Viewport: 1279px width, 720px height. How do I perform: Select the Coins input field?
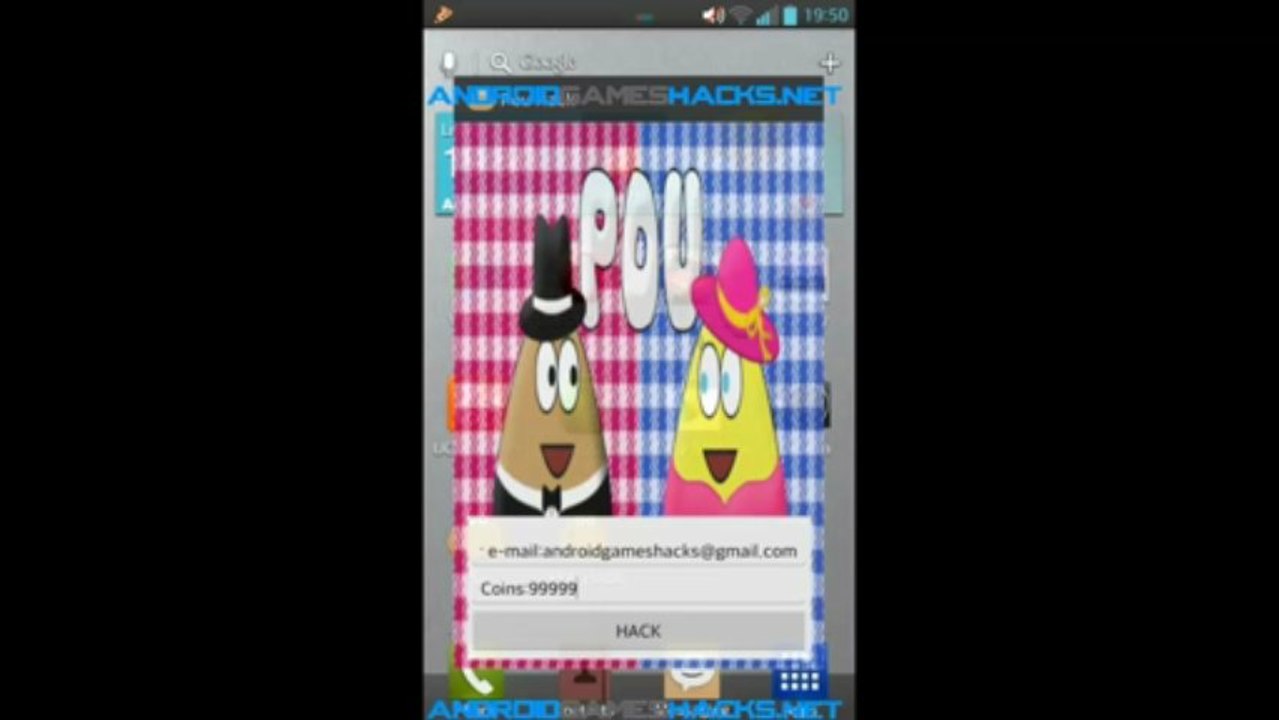pyautogui.click(x=638, y=589)
